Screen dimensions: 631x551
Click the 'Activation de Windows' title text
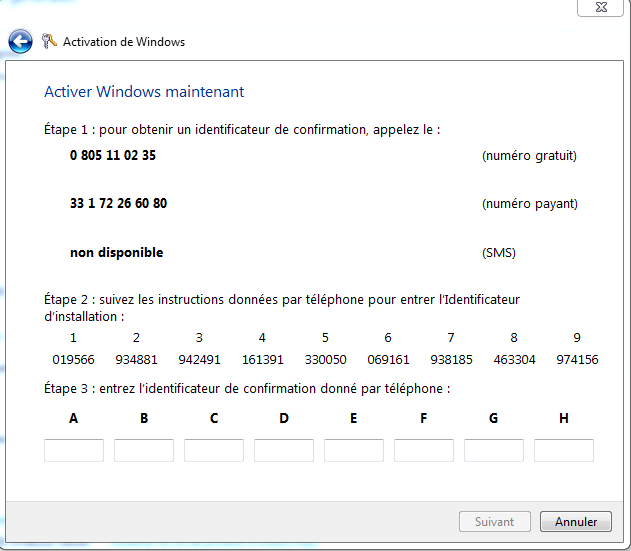pos(124,42)
